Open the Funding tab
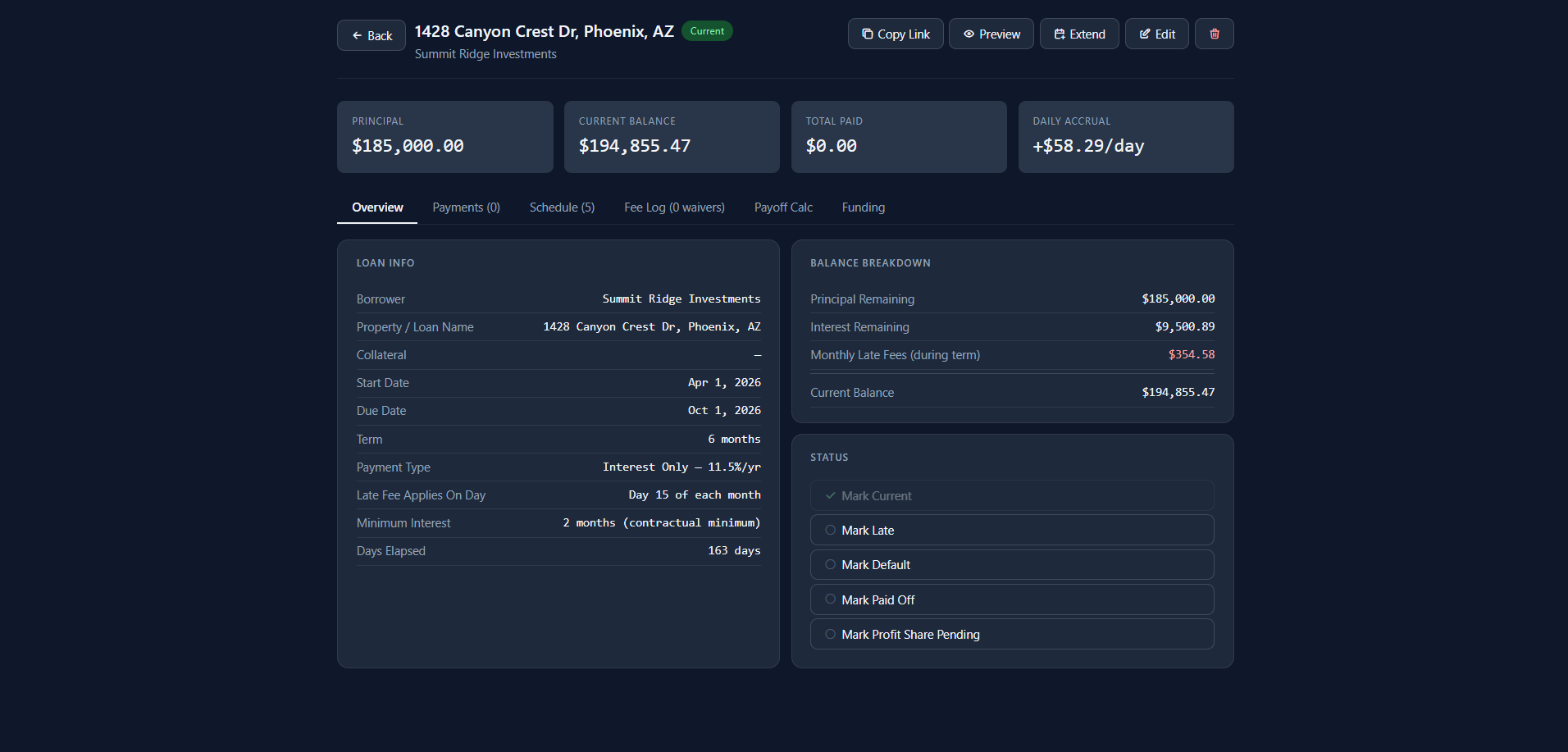This screenshot has height=752, width=1568. tap(863, 207)
